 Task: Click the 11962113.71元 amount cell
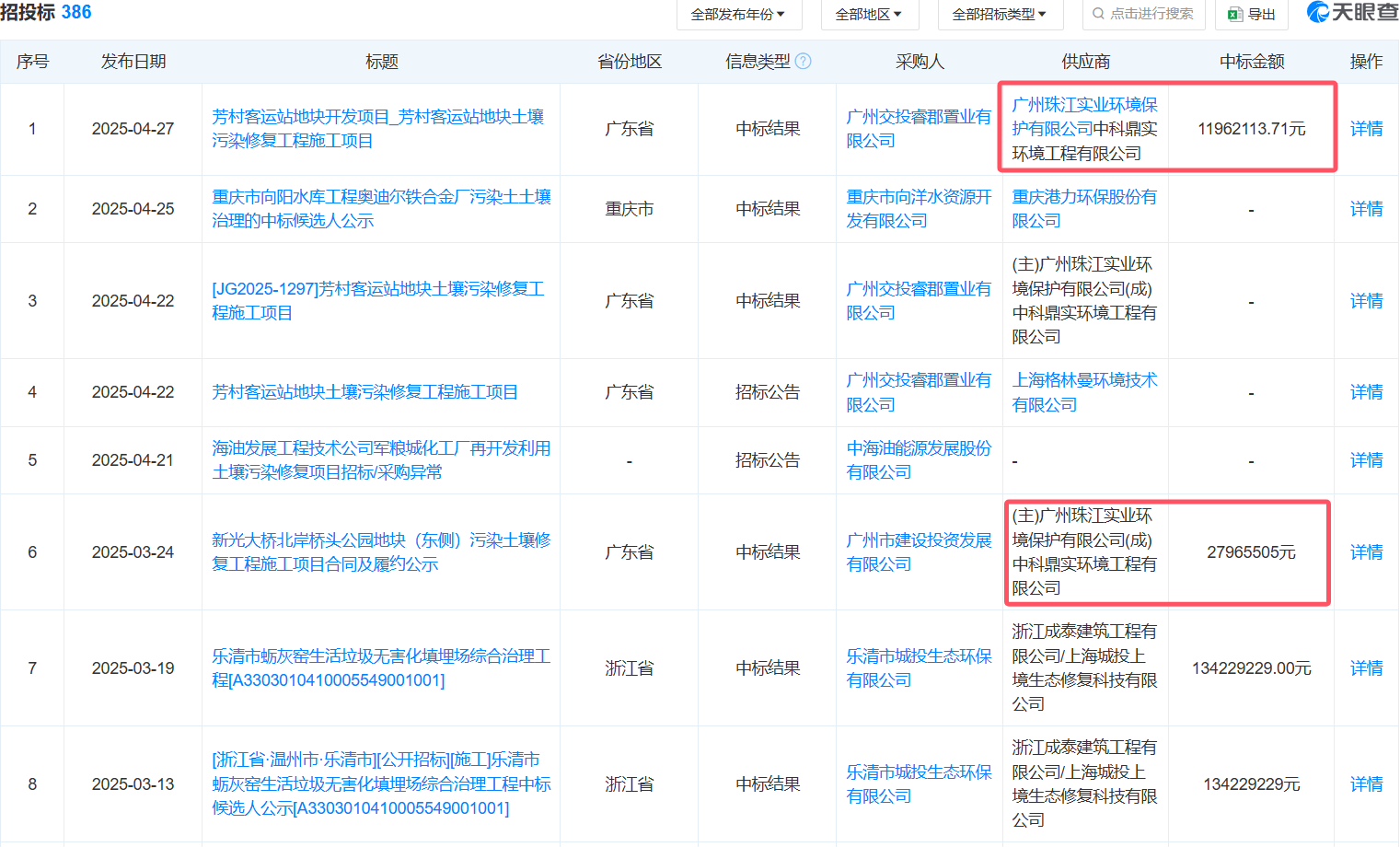[1252, 129]
